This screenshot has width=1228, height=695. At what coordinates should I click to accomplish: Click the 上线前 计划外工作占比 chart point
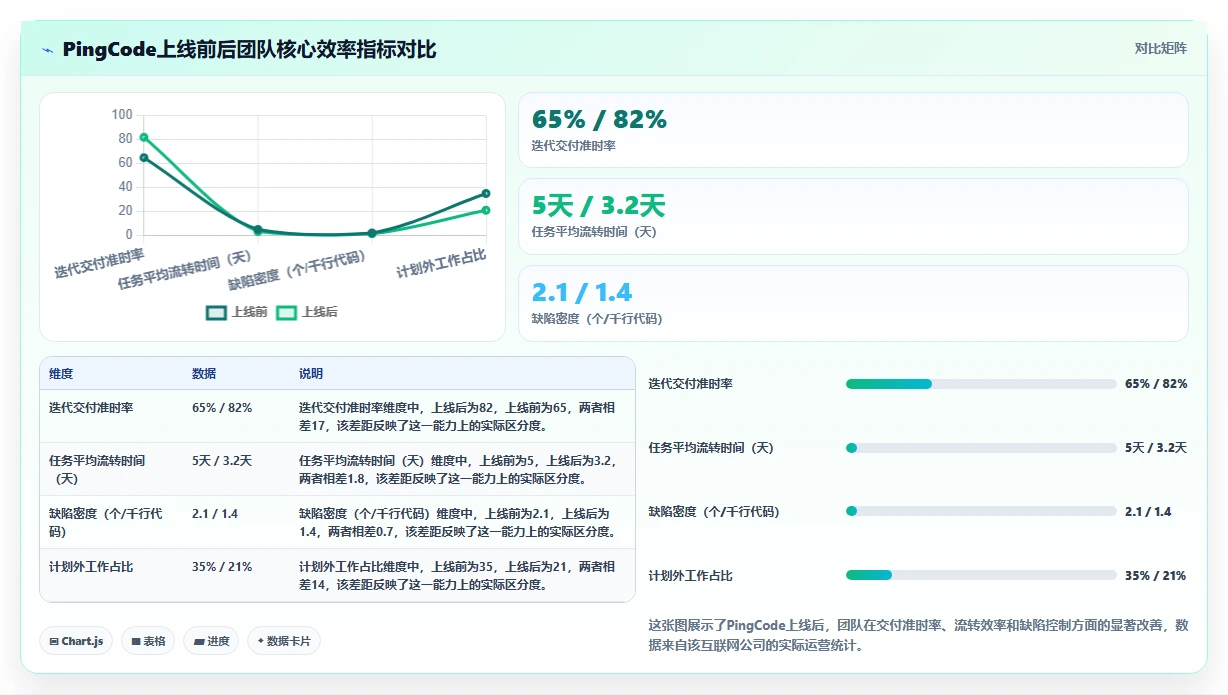coord(486,193)
